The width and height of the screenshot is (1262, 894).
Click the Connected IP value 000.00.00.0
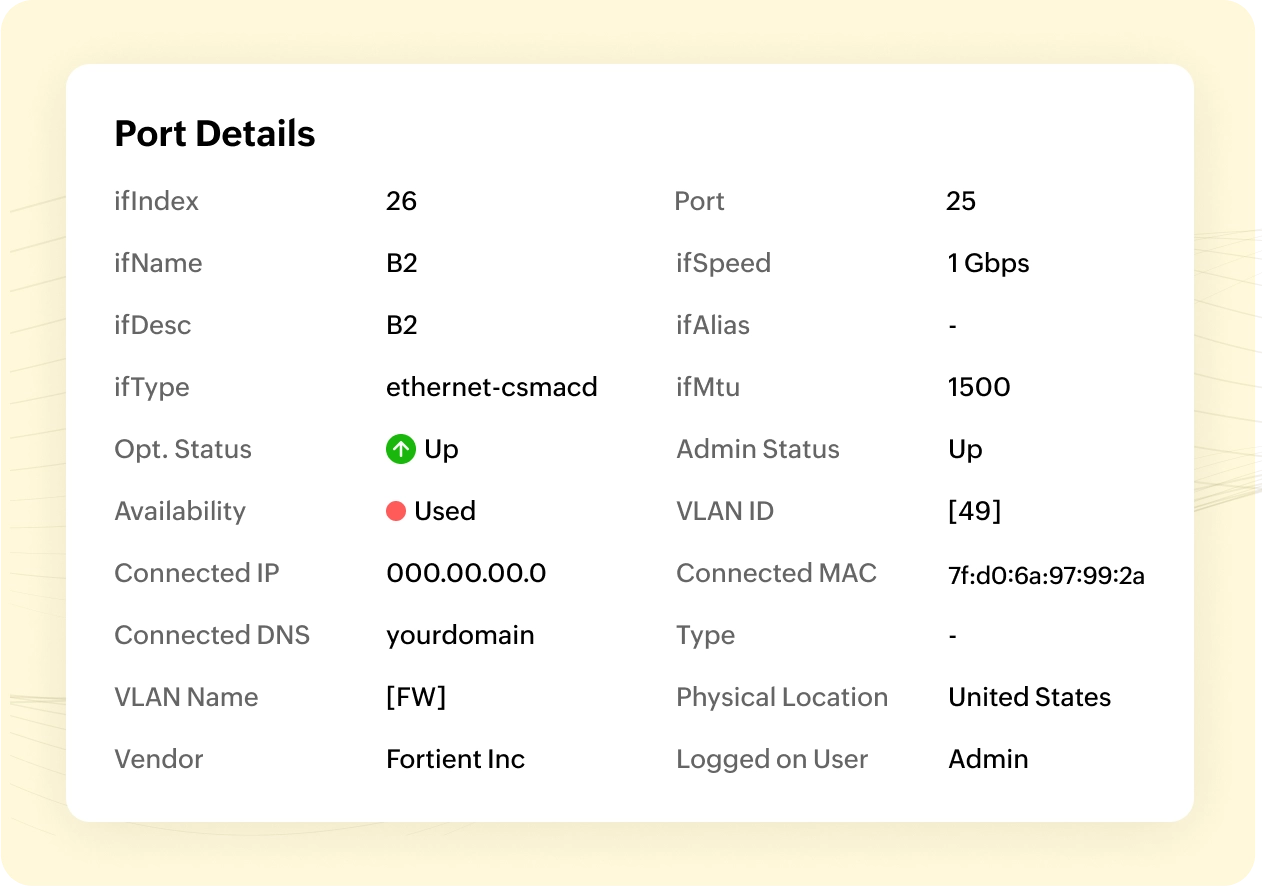pyautogui.click(x=466, y=573)
